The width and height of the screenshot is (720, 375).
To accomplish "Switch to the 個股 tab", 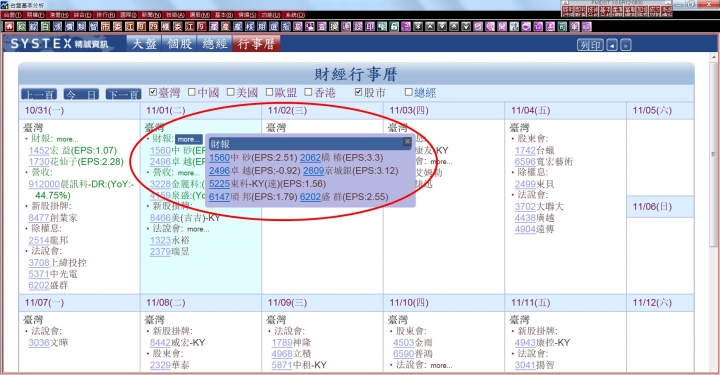I will [x=180, y=44].
